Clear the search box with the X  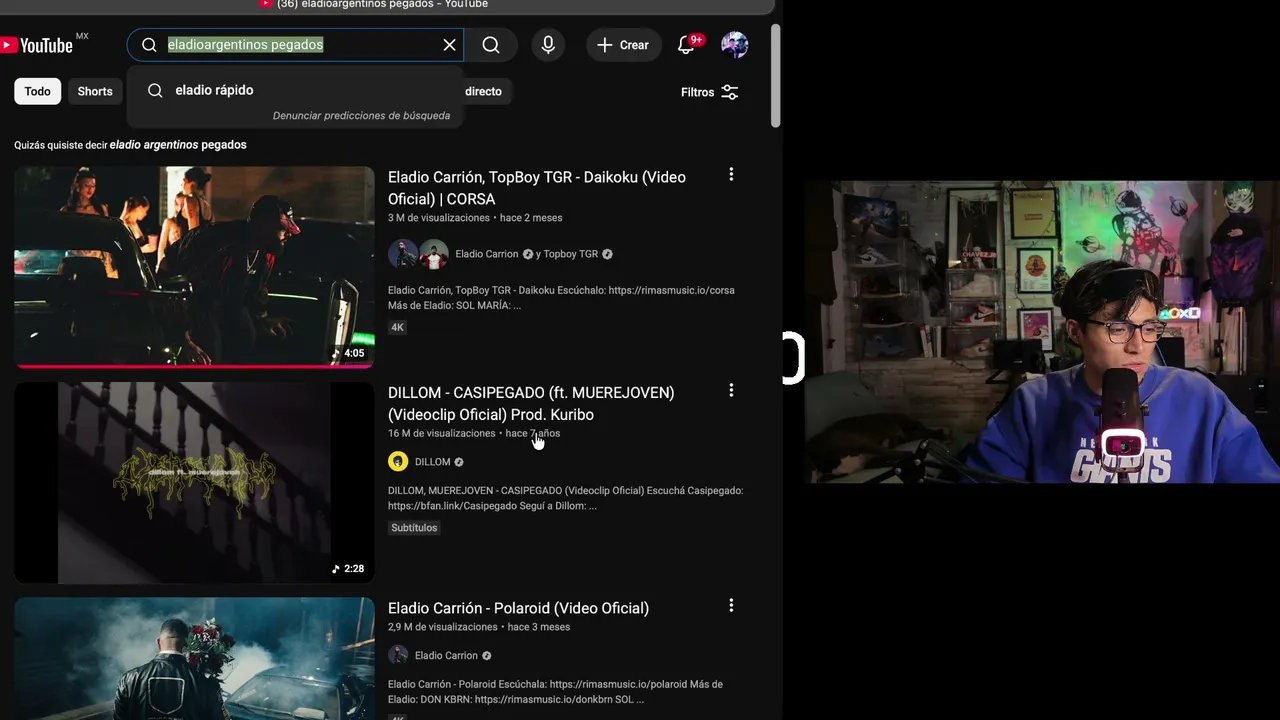(x=450, y=45)
